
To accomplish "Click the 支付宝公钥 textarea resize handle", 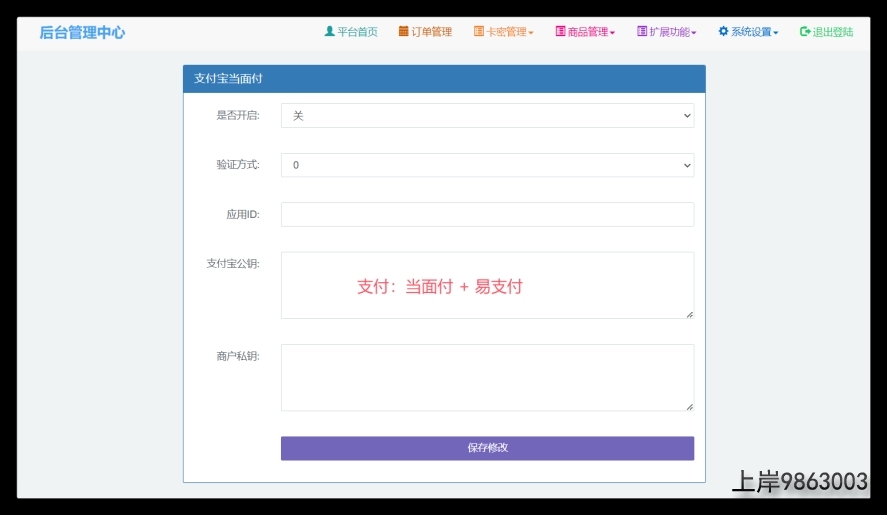I will point(690,315).
